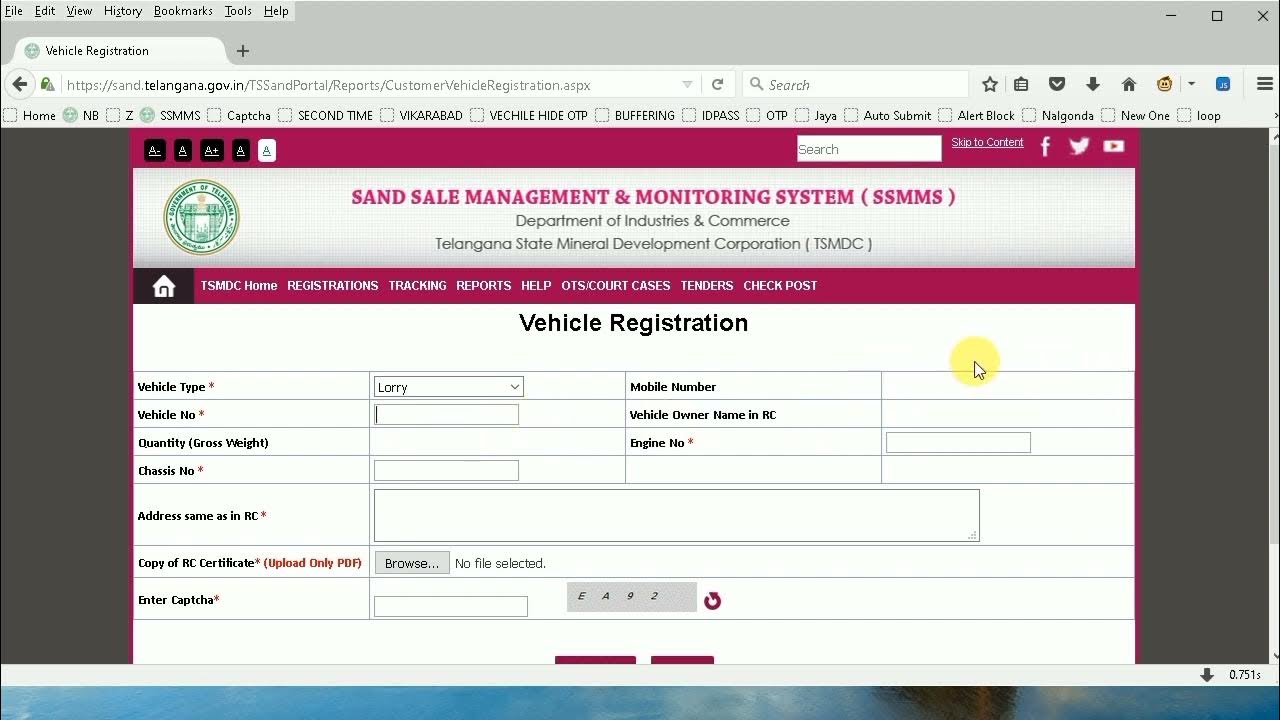Open the Captcha bookmark
Image resolution: width=1280 pixels, height=720 pixels.
pos(239,116)
